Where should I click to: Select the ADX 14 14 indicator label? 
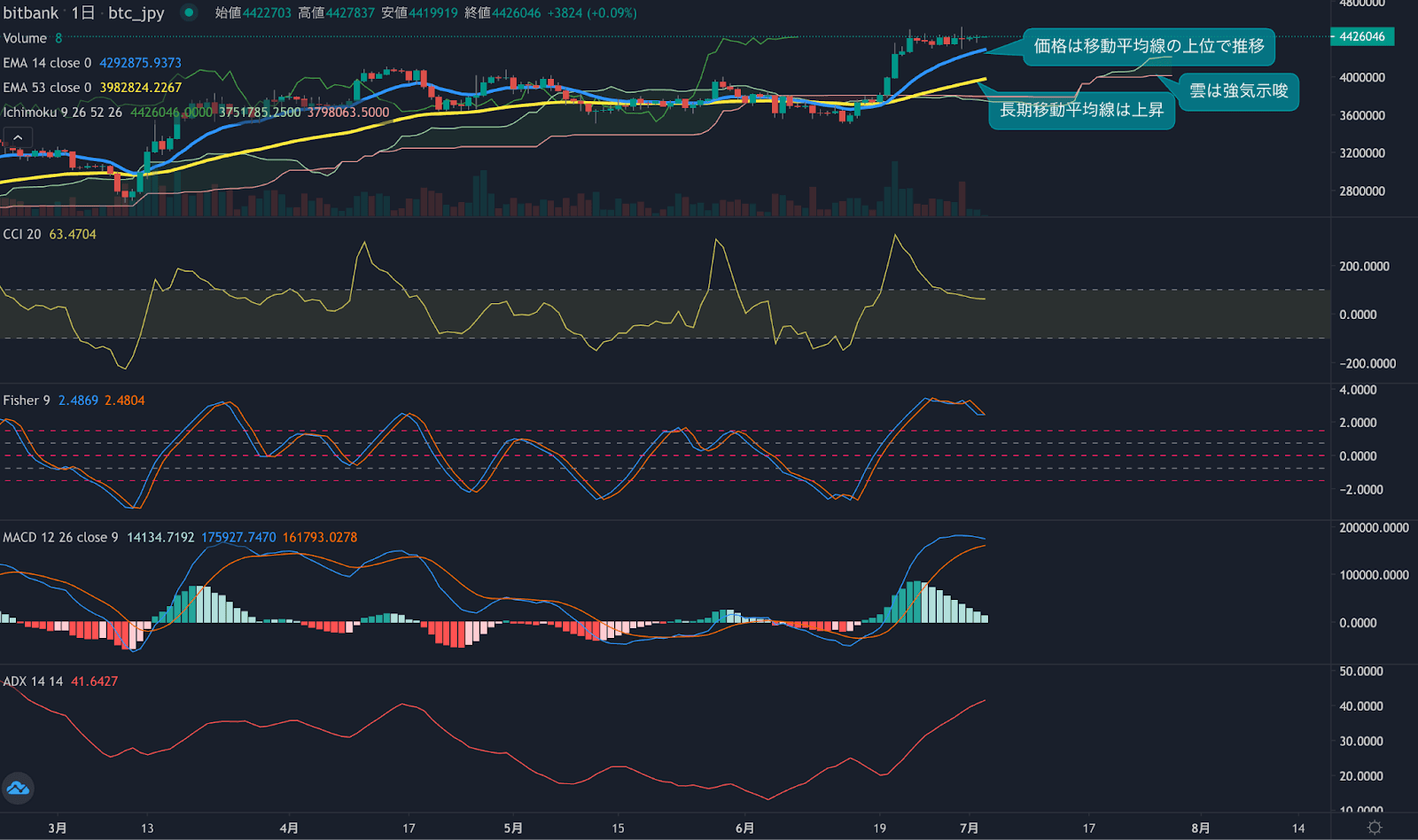click(x=33, y=681)
